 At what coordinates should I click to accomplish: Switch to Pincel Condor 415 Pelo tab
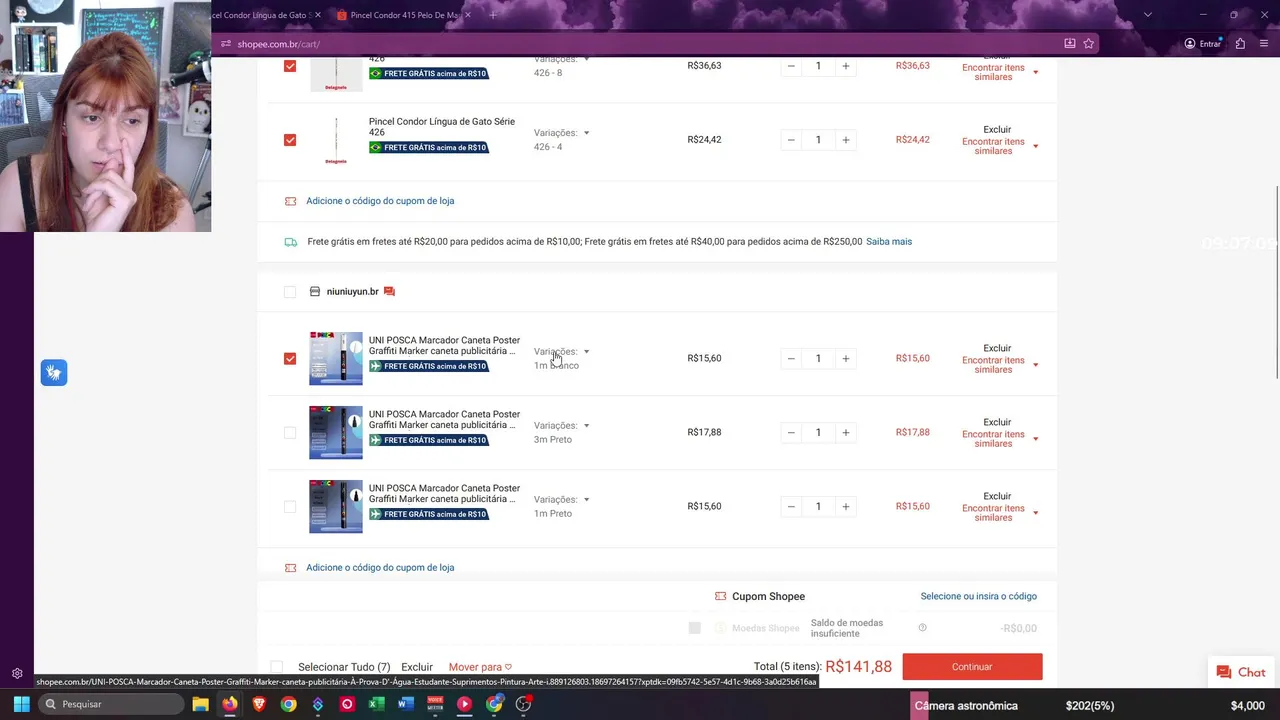pos(404,15)
